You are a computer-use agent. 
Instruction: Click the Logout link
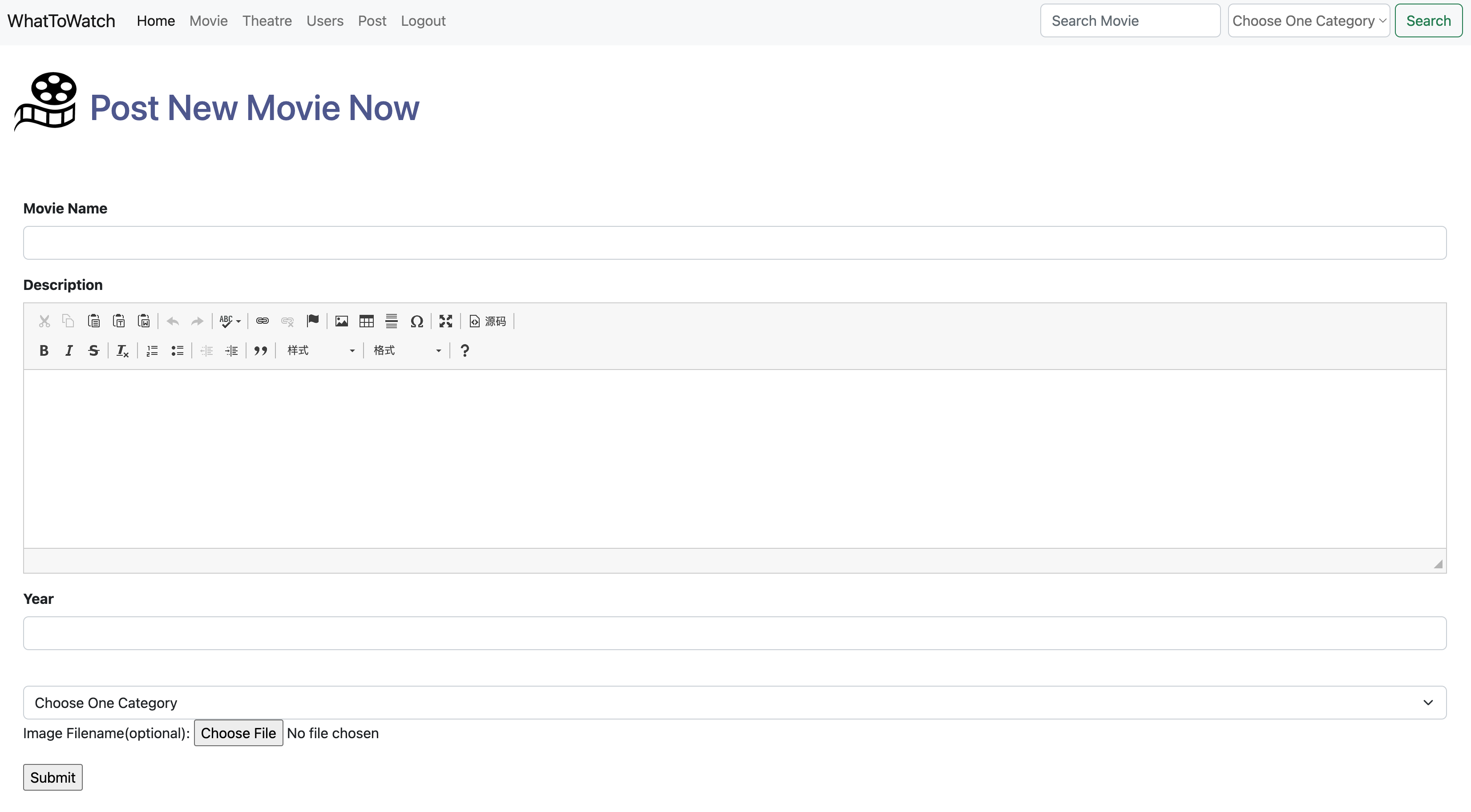pos(423,20)
